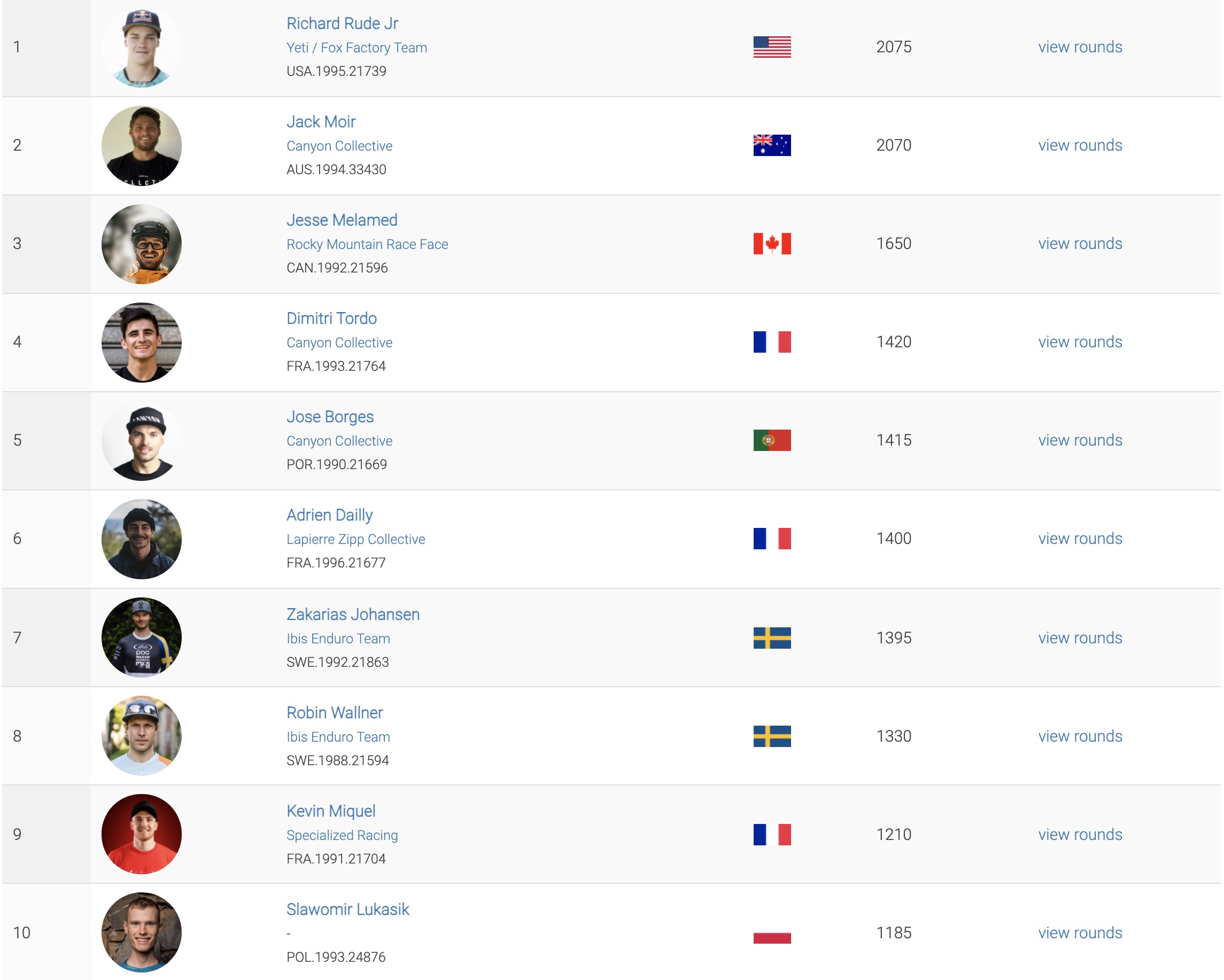The width and height of the screenshot is (1224, 980).
Task: Open the Yeti / Fox Factory Team link
Action: tap(357, 48)
